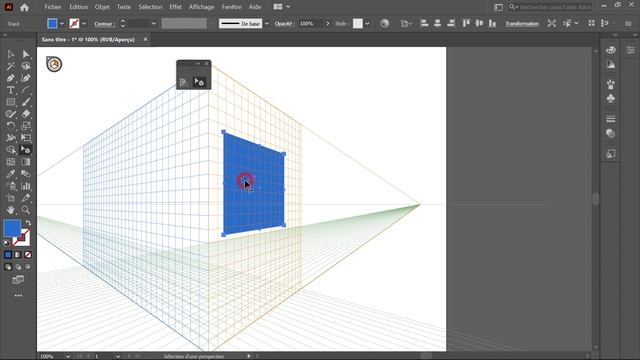
Task: Select the Free Transform tool
Action: [26, 138]
